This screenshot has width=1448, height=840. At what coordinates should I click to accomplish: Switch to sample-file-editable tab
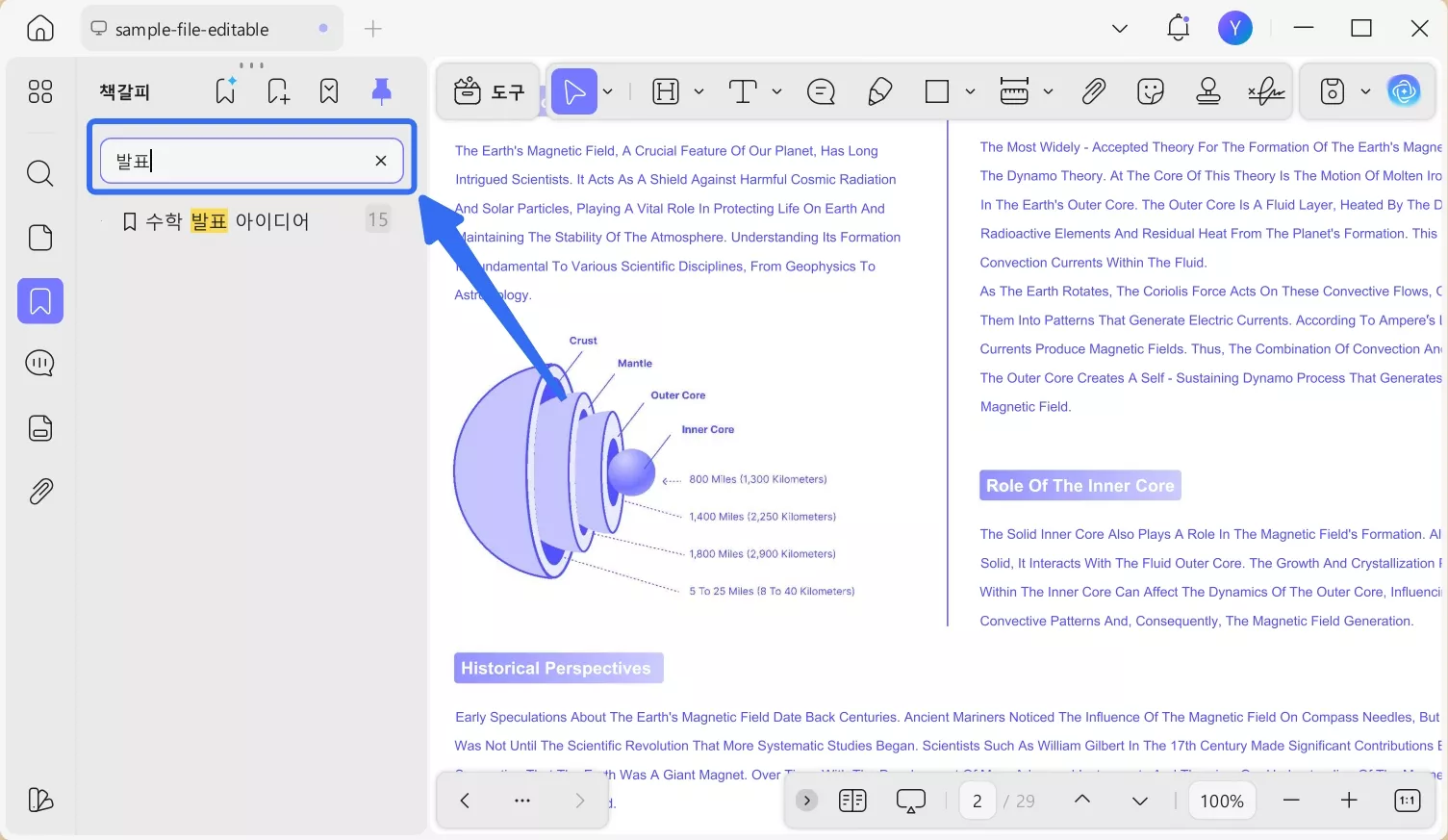tap(192, 29)
